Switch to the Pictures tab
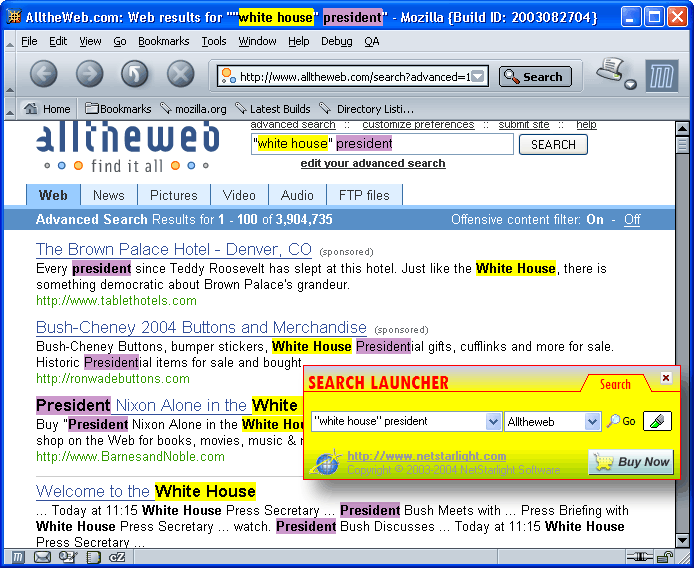Viewport: 694px width, 568px height. coord(174,195)
